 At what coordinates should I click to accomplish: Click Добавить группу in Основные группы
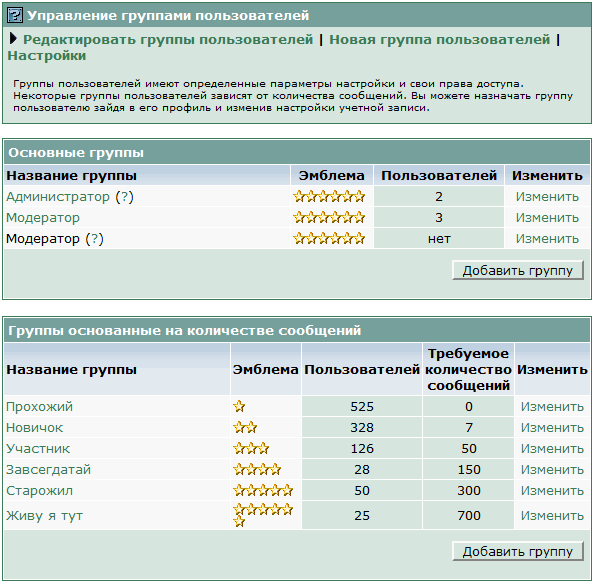pos(518,270)
